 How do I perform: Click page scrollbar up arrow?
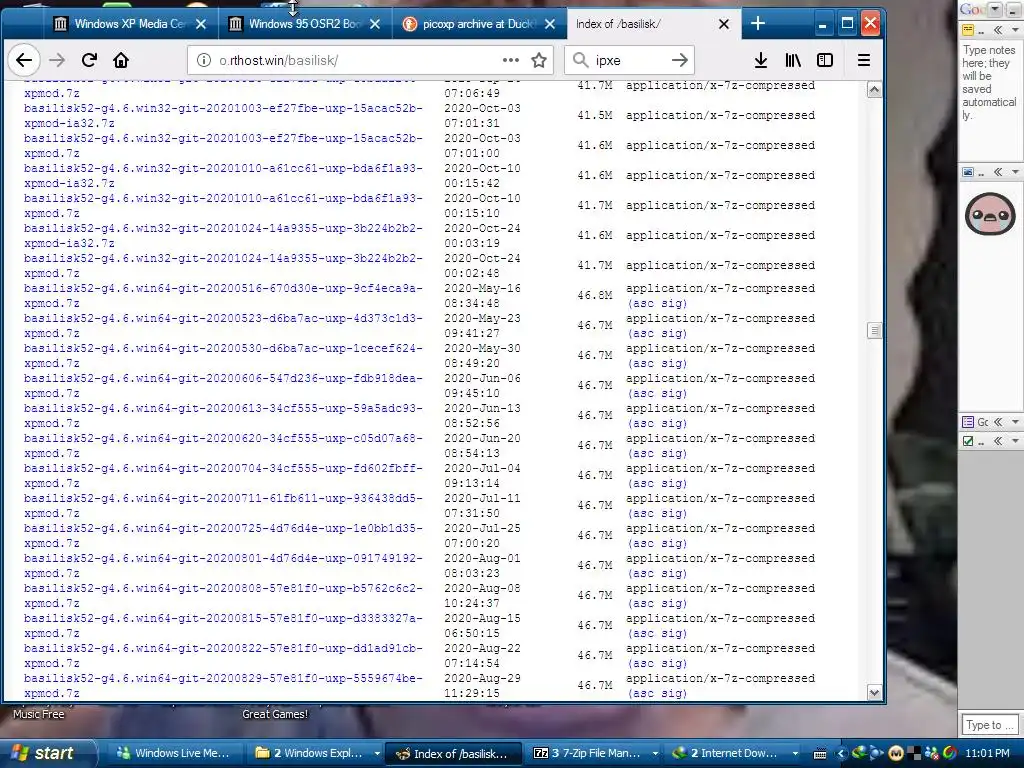pyautogui.click(x=874, y=90)
